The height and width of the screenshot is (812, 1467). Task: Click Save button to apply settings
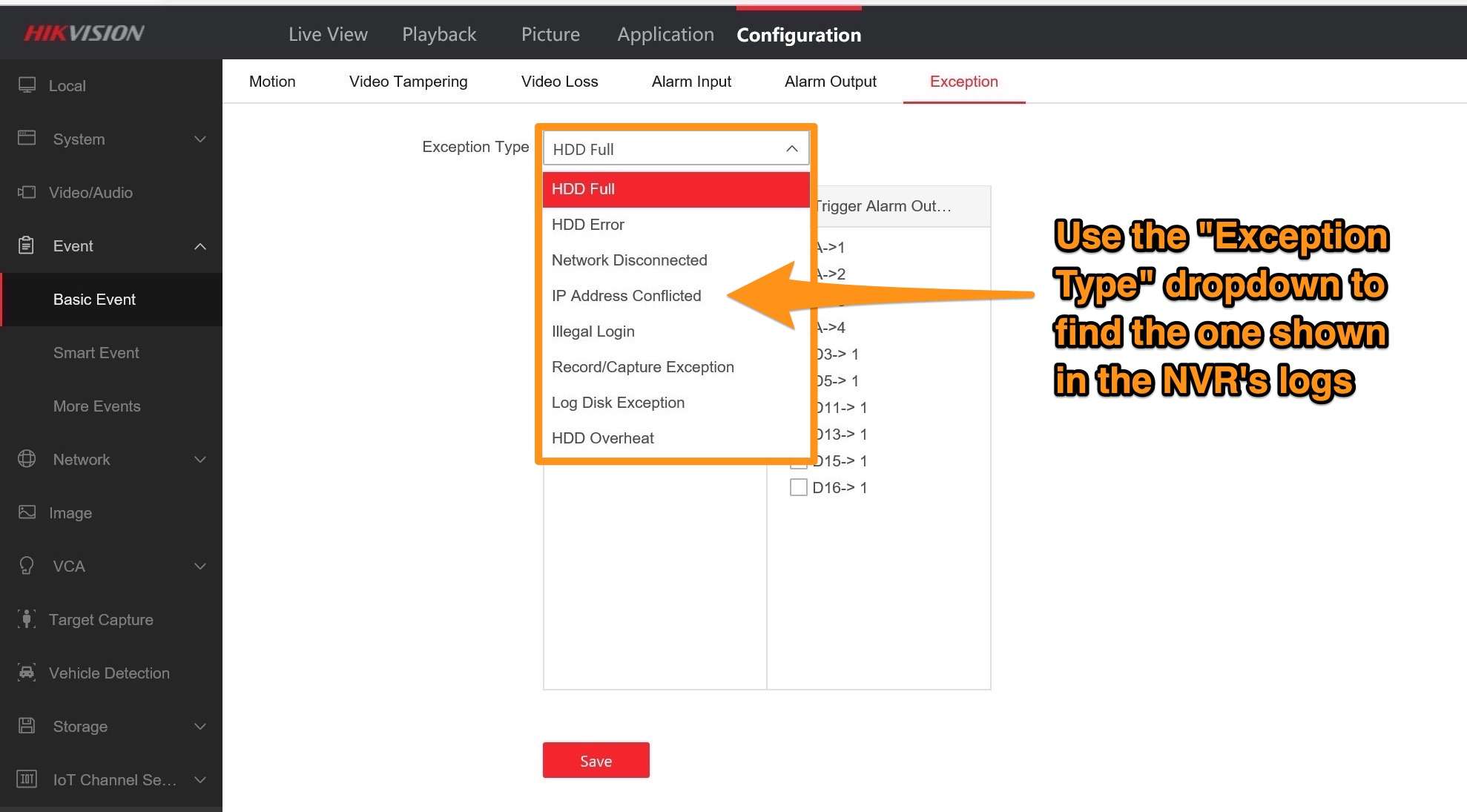[x=595, y=760]
